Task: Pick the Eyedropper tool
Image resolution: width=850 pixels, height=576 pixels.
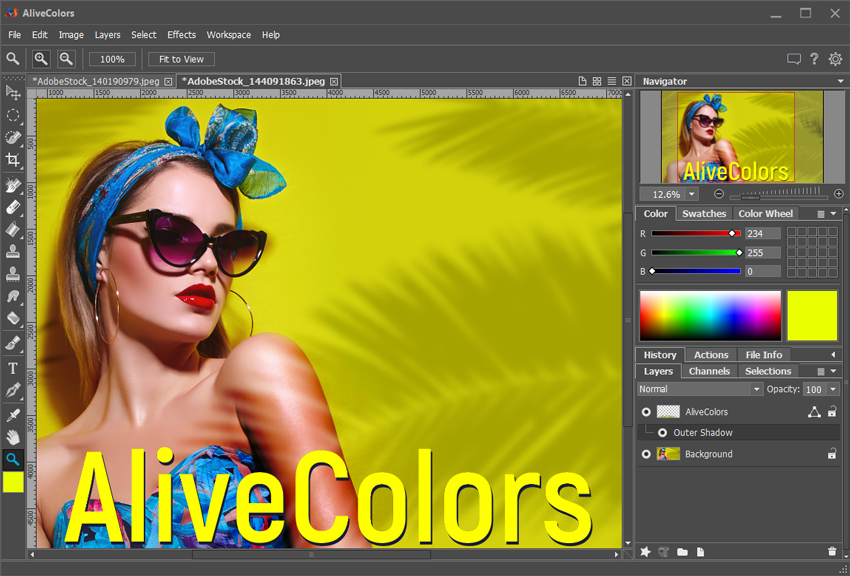Action: pyautogui.click(x=13, y=414)
